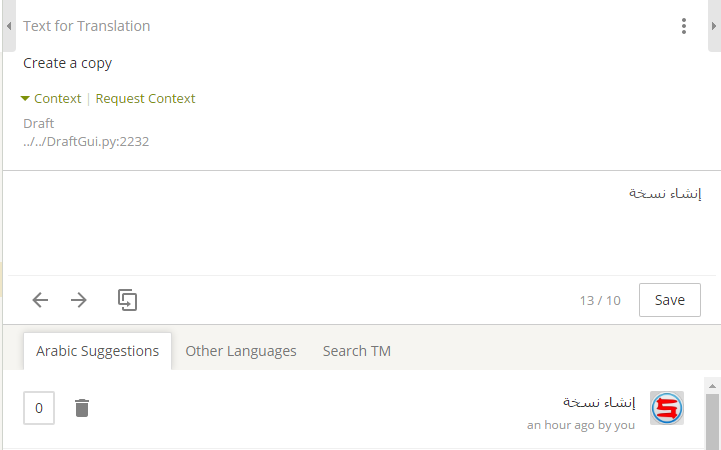Viewport: 721px width, 450px height.
Task: Collapse the right panel arrow
Action: pyautogui.click(x=713, y=26)
